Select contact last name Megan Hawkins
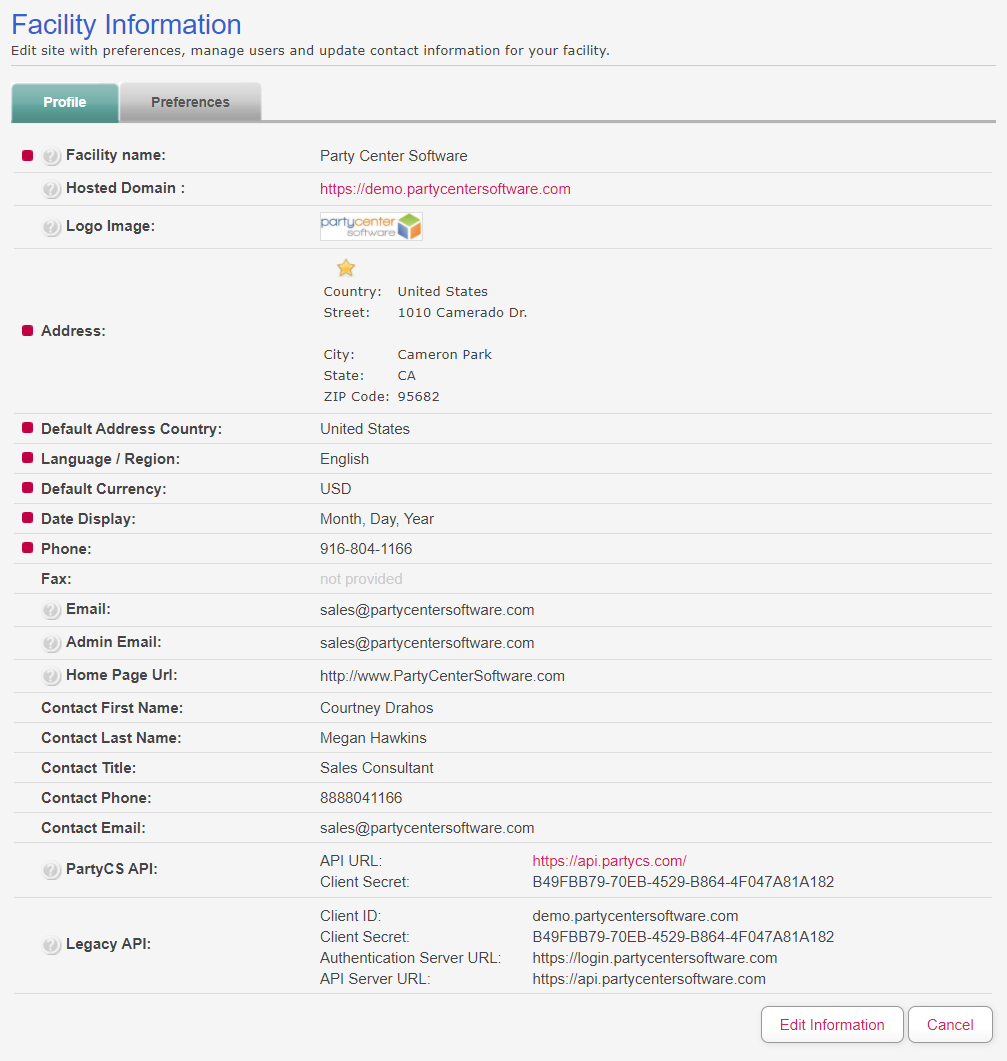The height and width of the screenshot is (1061, 1007). click(374, 738)
